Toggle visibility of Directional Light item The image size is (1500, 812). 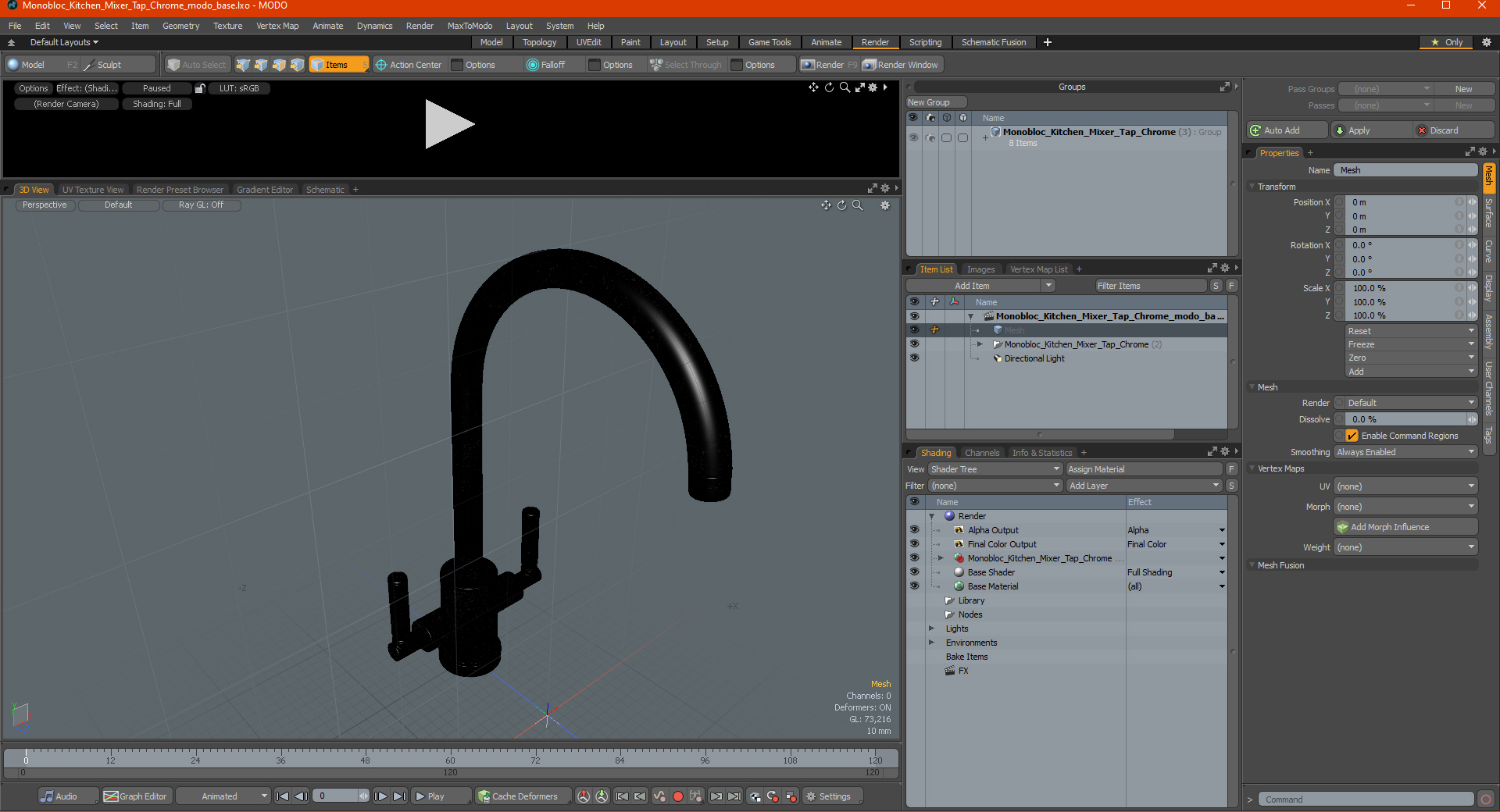(x=914, y=358)
